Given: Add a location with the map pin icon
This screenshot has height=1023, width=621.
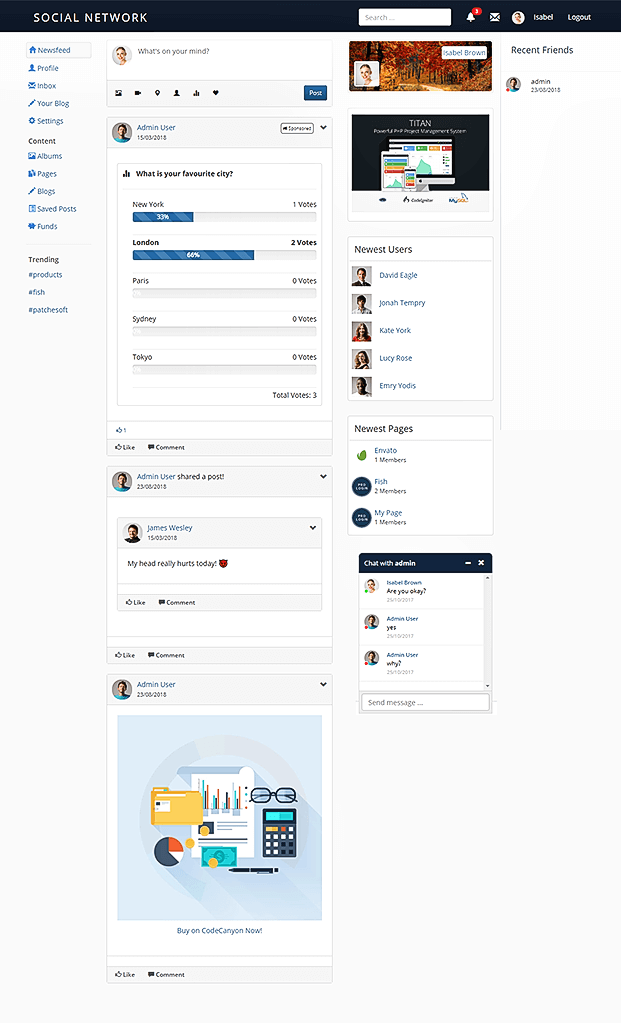Looking at the screenshot, I should pyautogui.click(x=157, y=93).
